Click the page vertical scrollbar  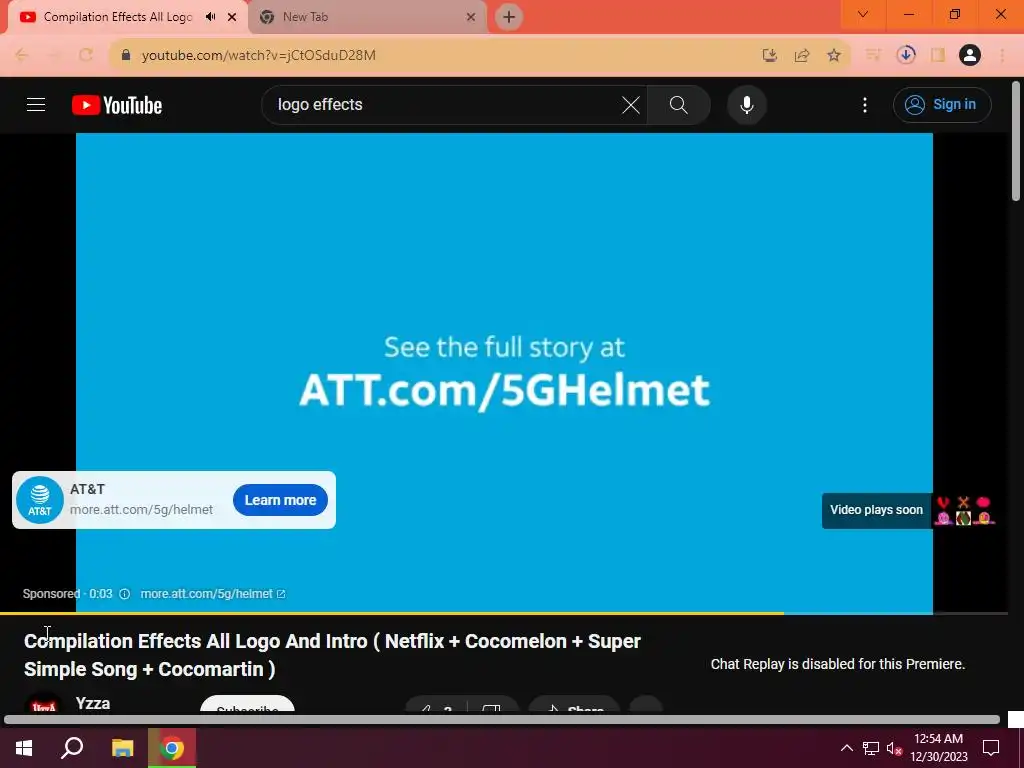click(x=1016, y=141)
